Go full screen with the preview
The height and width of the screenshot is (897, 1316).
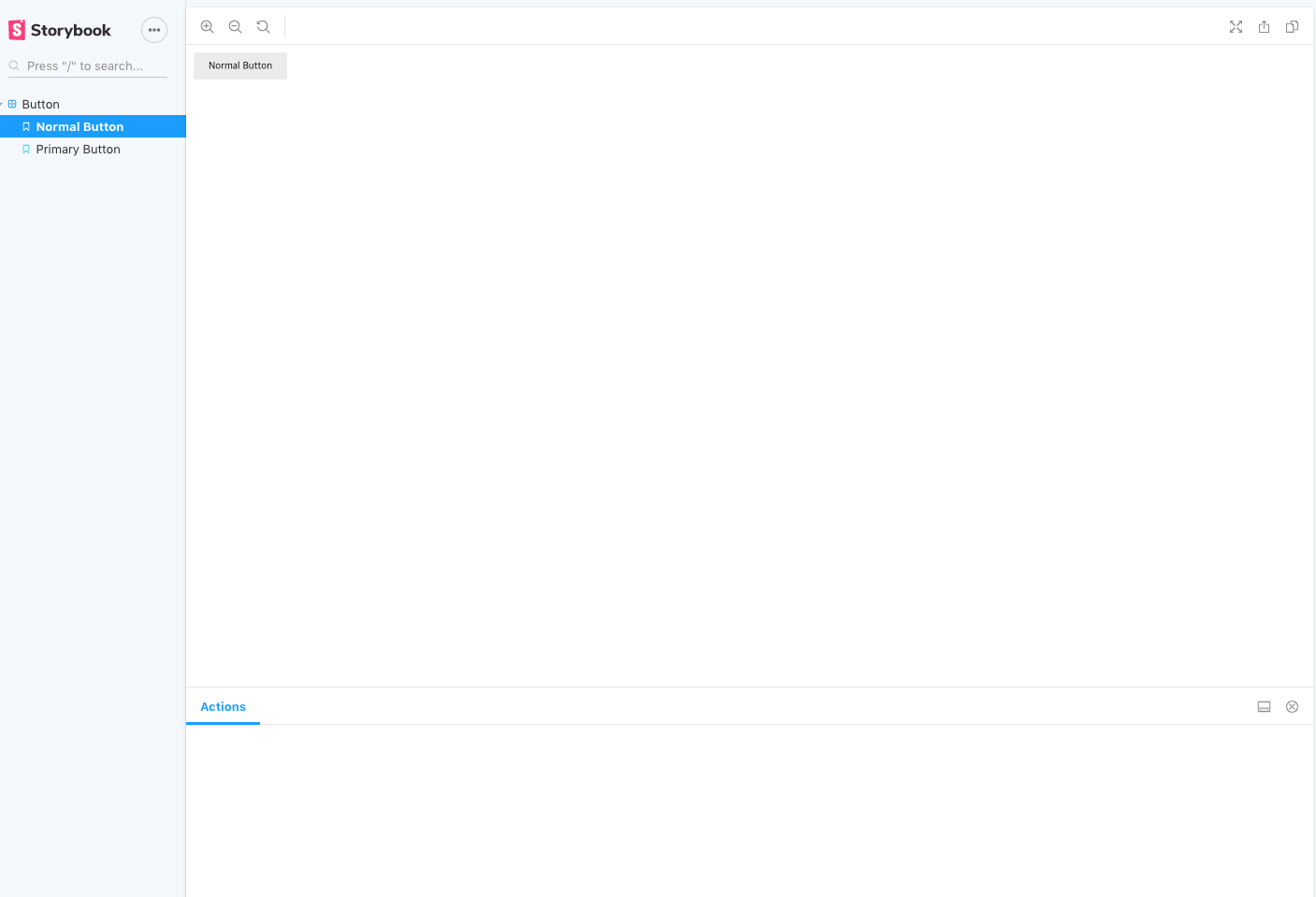tap(1236, 27)
